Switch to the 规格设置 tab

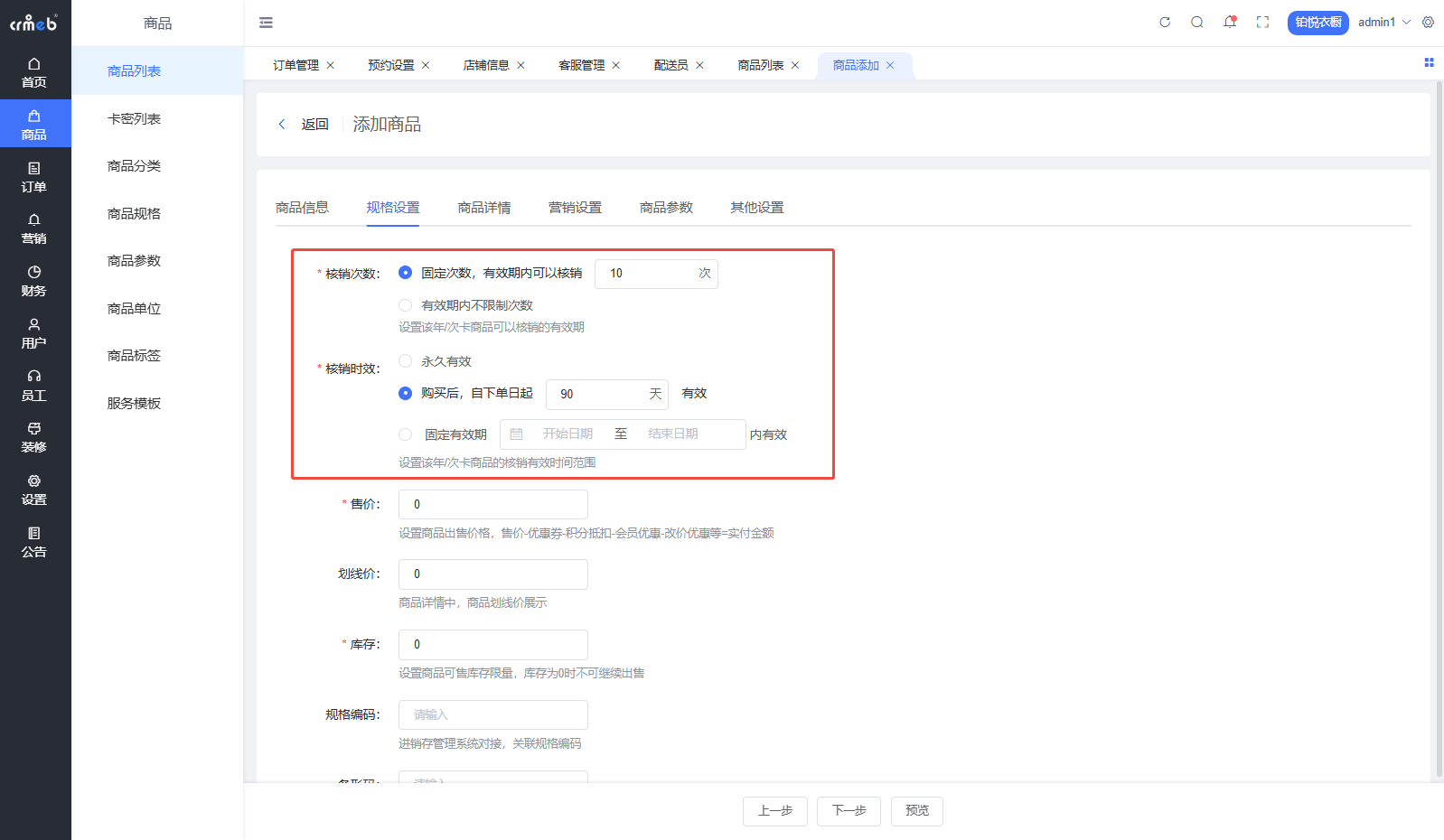click(x=393, y=208)
